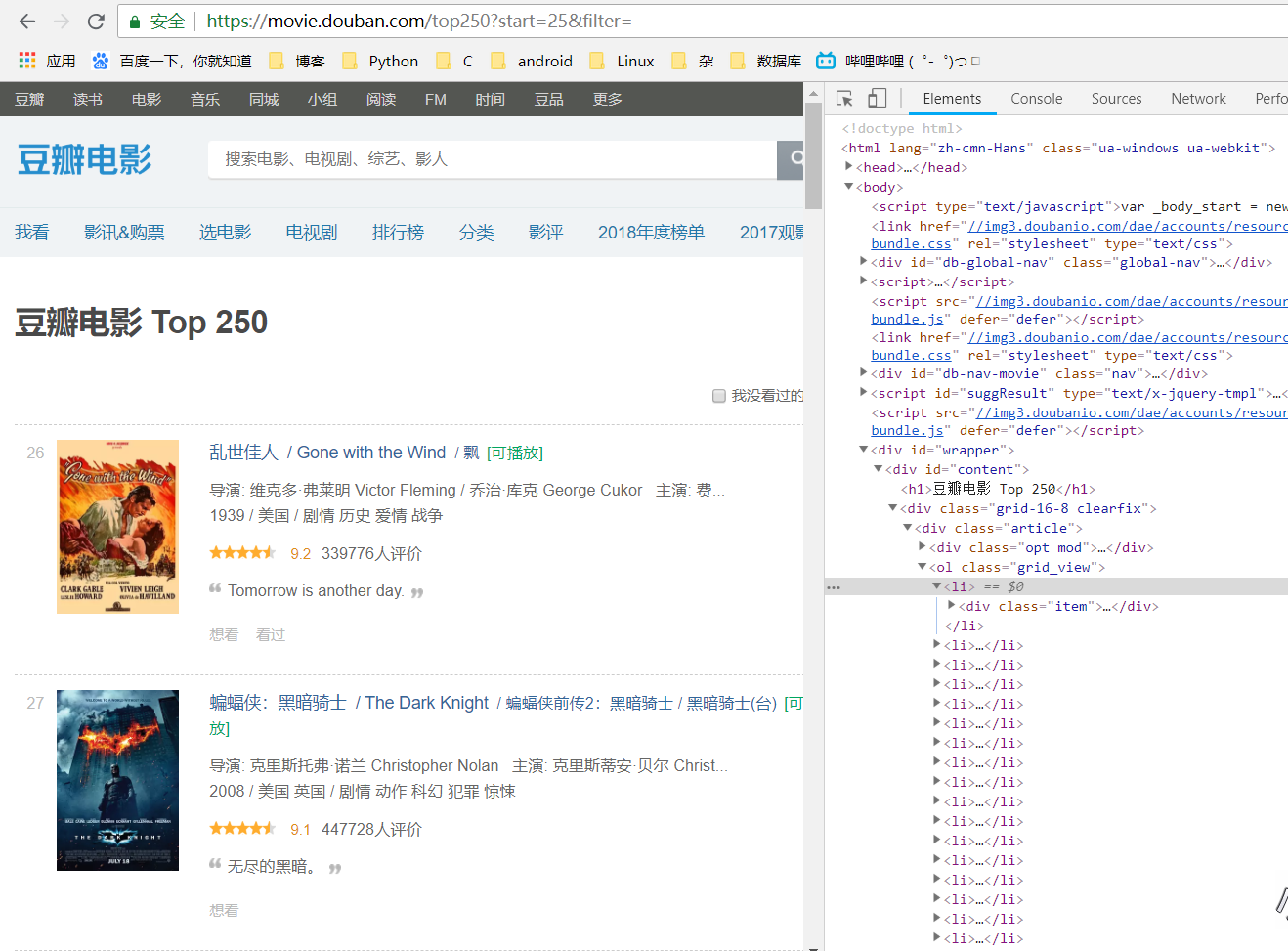
Task: Toggle stars rating on The Dark Knight entry
Action: [x=241, y=827]
